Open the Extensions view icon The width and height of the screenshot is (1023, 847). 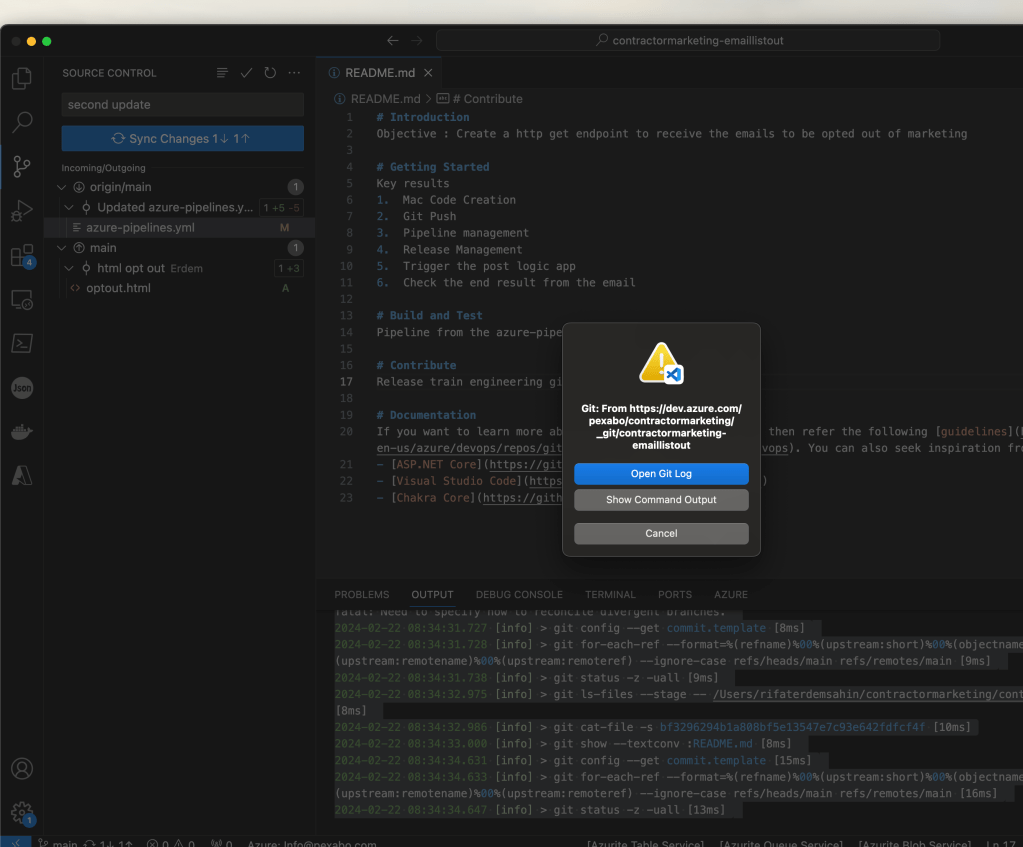point(22,255)
